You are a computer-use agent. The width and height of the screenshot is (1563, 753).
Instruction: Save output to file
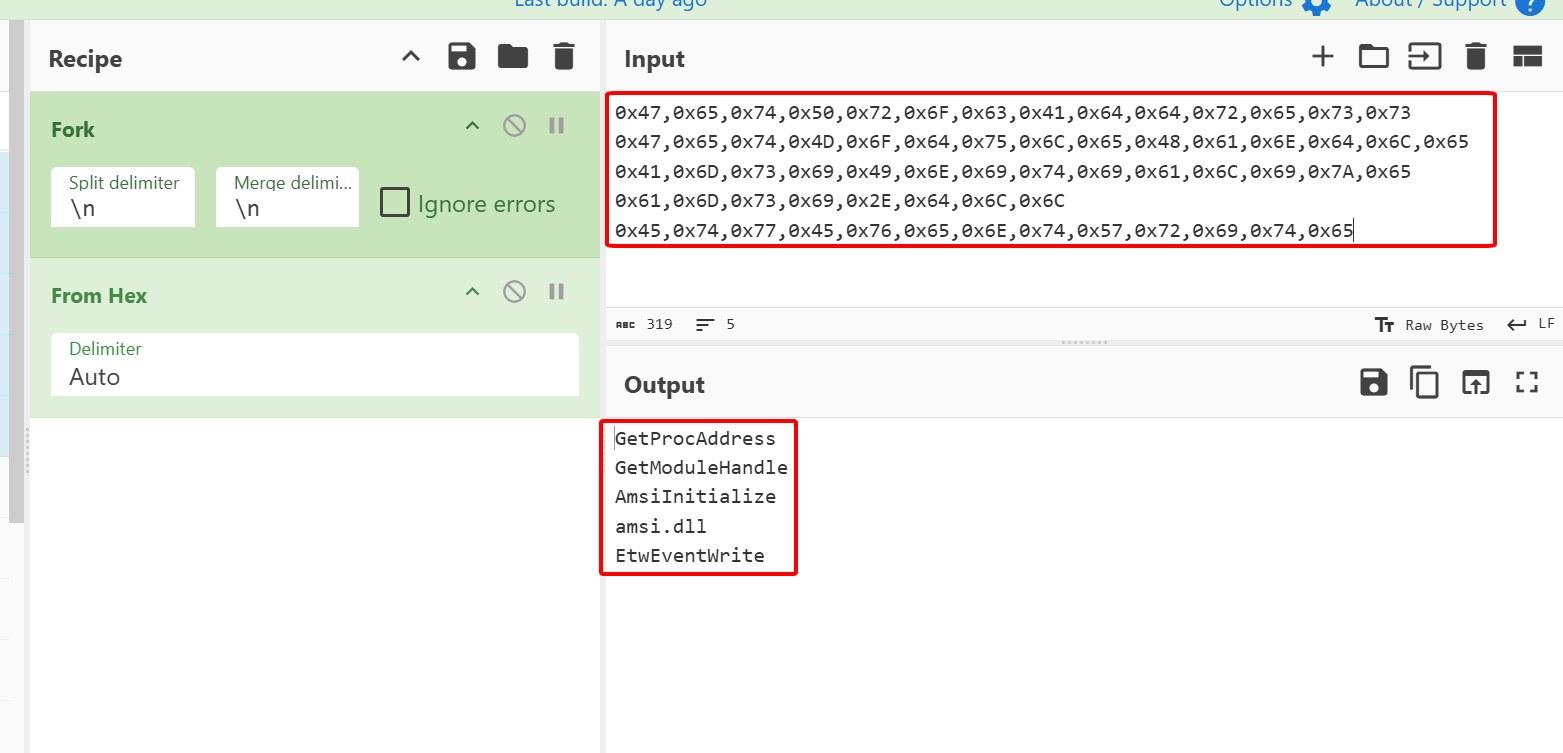pos(1374,382)
